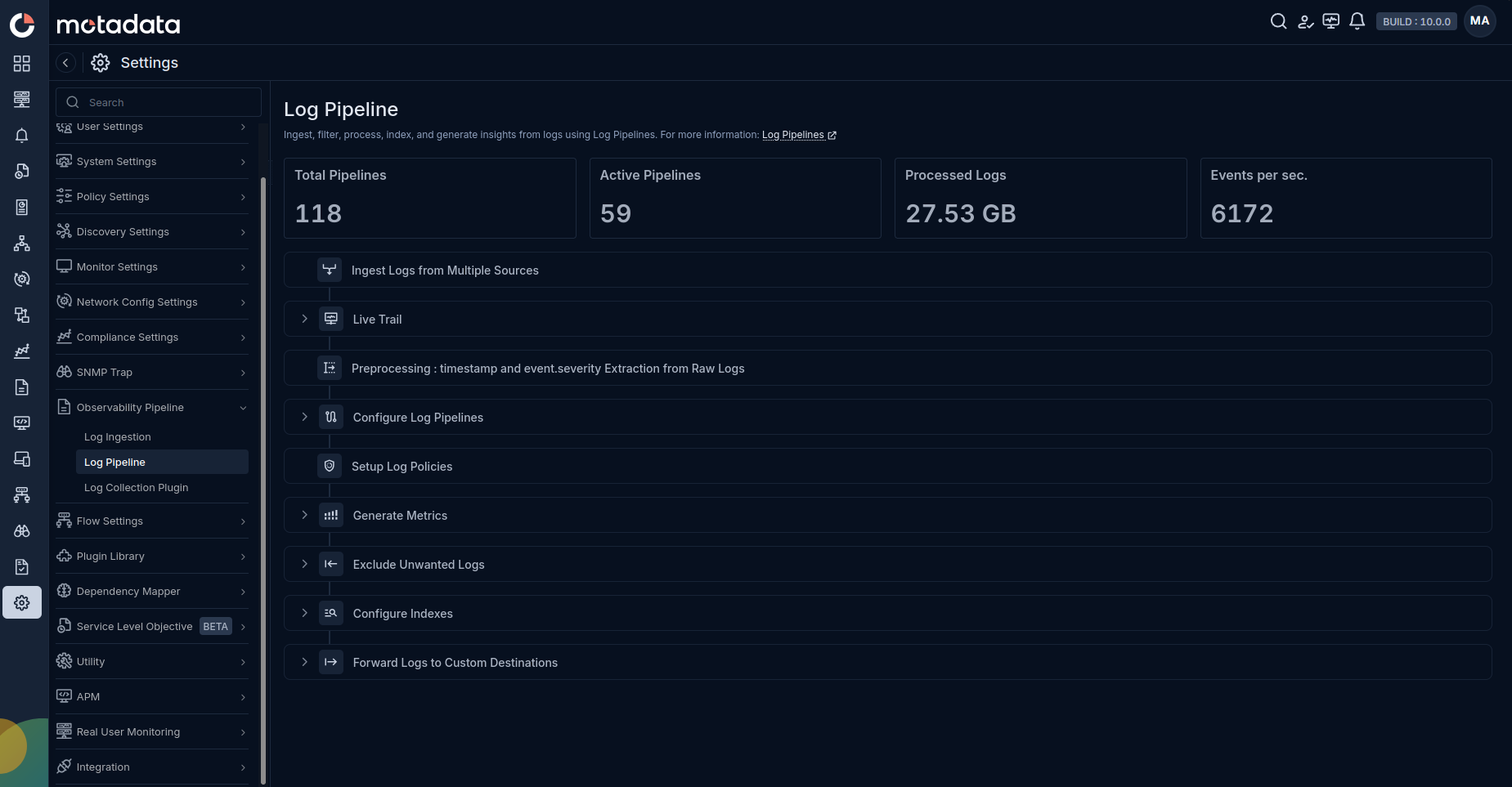
Task: Click the Ingest Logs from Multiple Sources icon
Action: pos(330,270)
